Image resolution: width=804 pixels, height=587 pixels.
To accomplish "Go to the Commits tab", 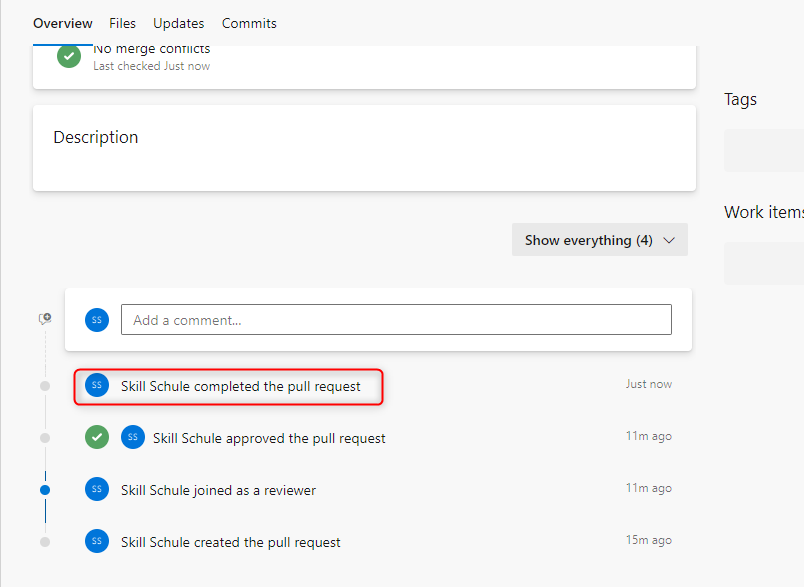I will (249, 23).
